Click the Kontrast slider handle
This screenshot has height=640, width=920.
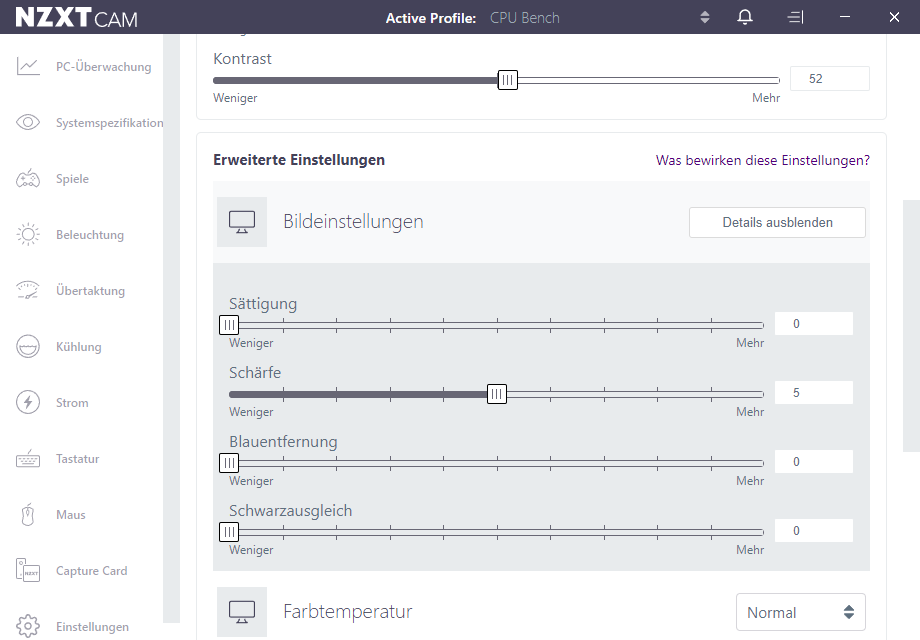(x=508, y=80)
